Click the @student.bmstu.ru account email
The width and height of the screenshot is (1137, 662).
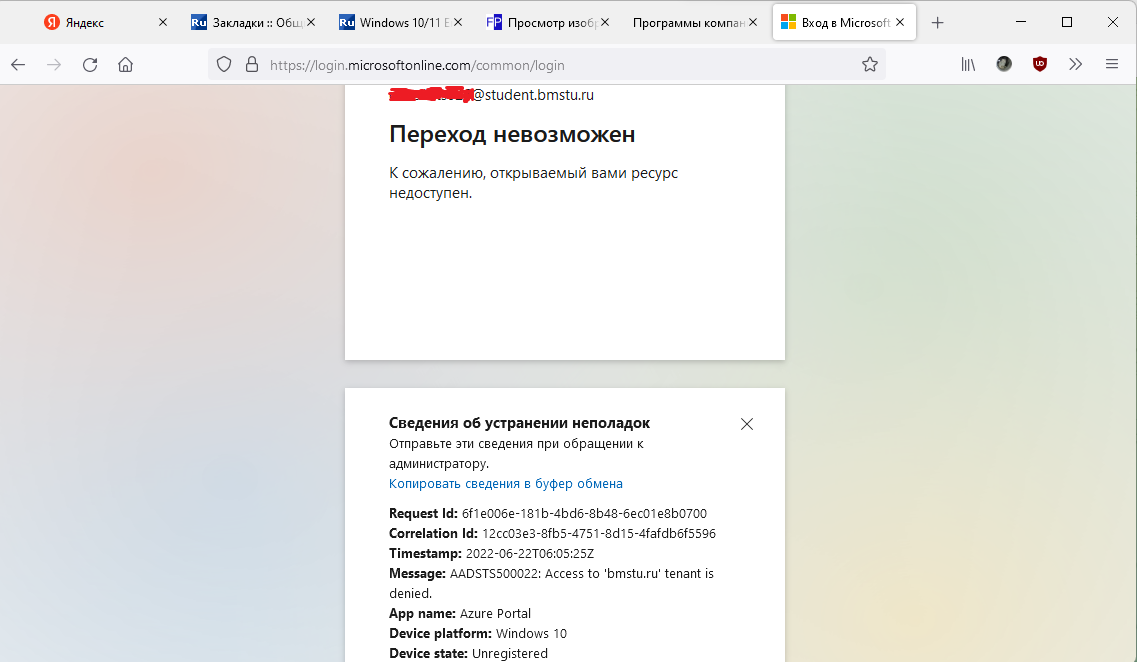click(492, 95)
